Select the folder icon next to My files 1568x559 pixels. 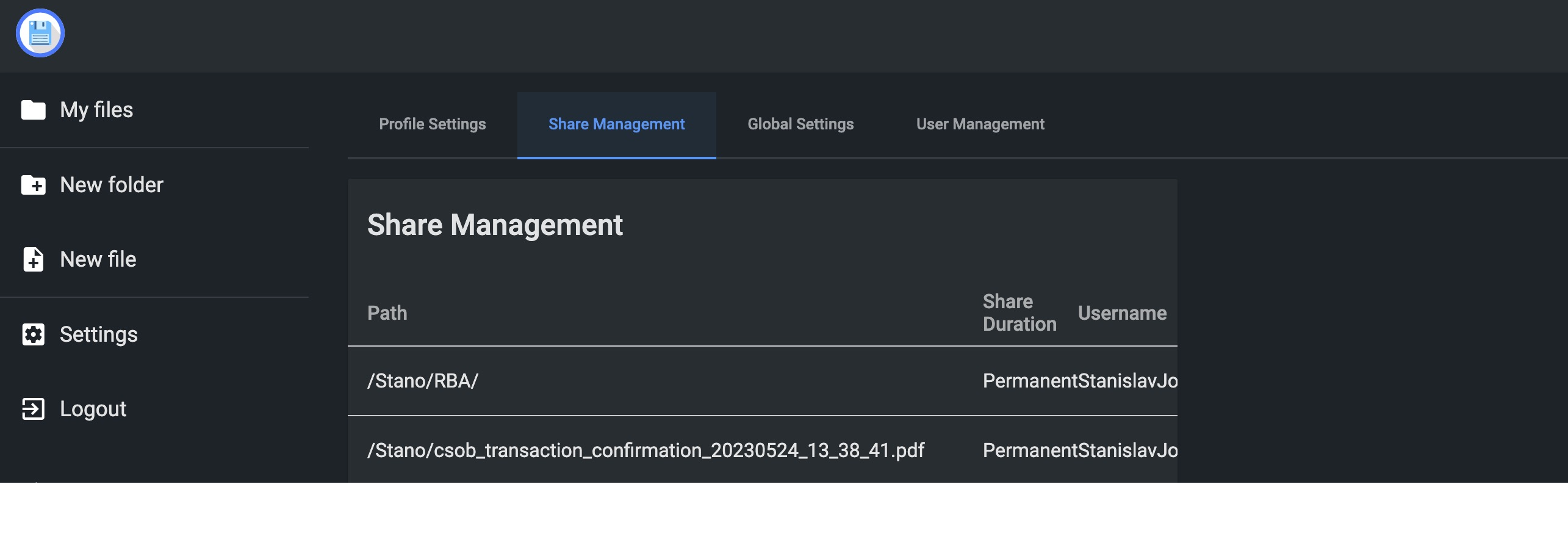click(33, 110)
